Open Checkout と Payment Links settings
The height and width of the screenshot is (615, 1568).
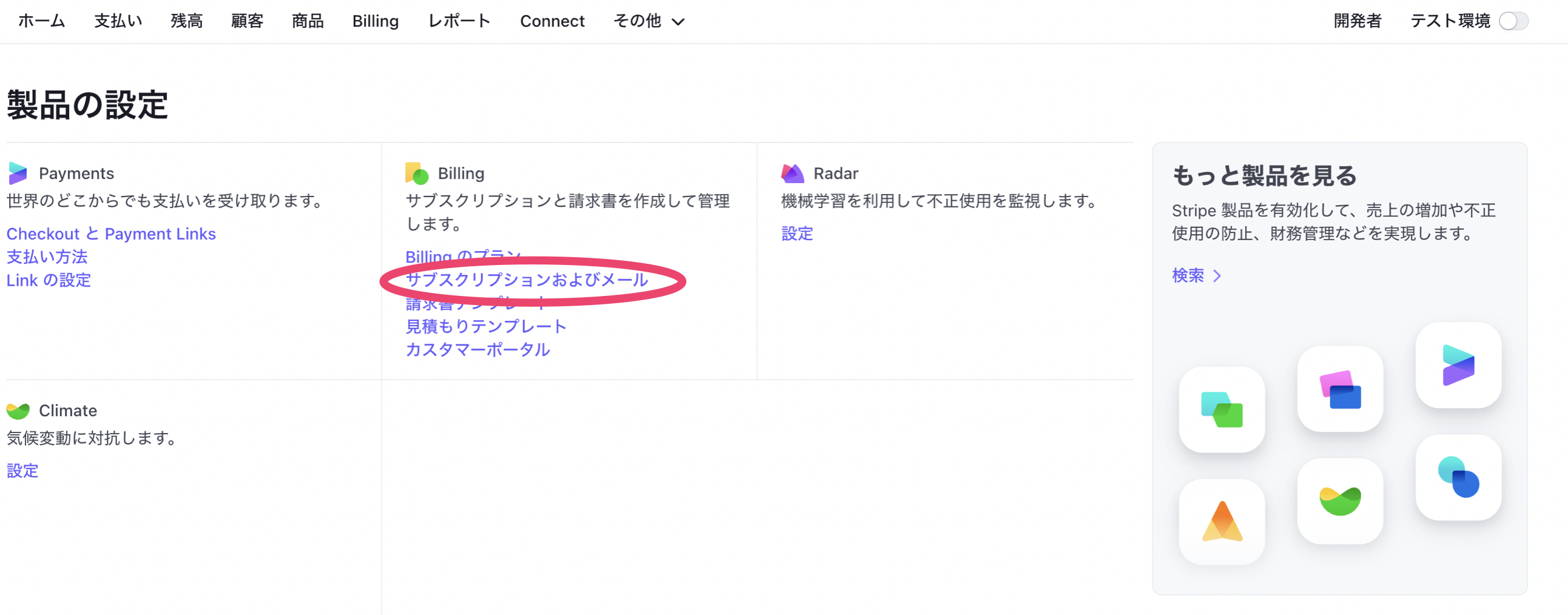pos(111,234)
